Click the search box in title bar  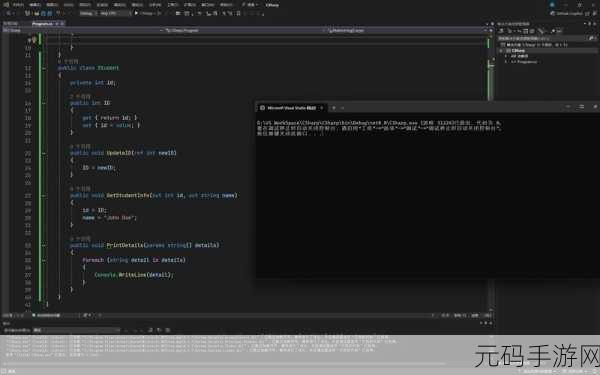(x=250, y=5)
